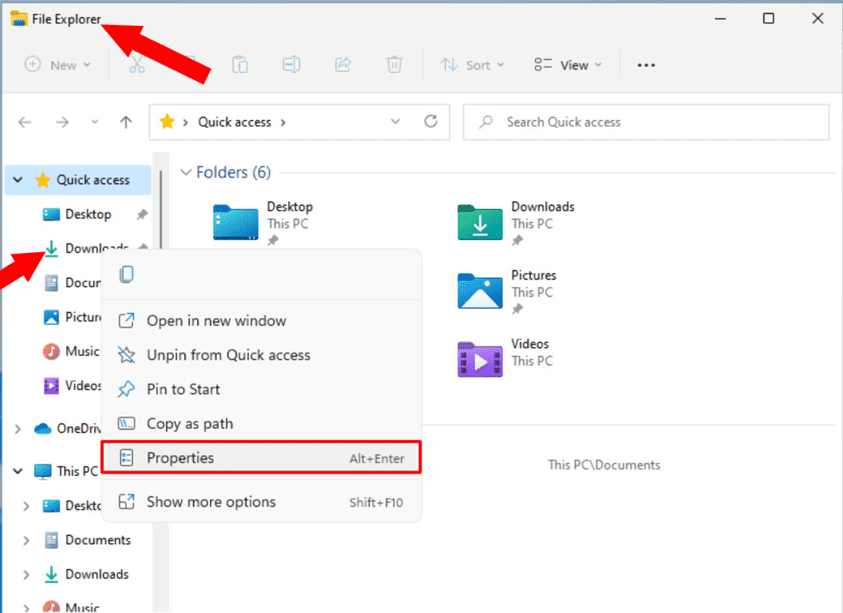Choose Unpin from Quick access
Image resolution: width=843 pixels, height=613 pixels.
pyautogui.click(x=228, y=355)
